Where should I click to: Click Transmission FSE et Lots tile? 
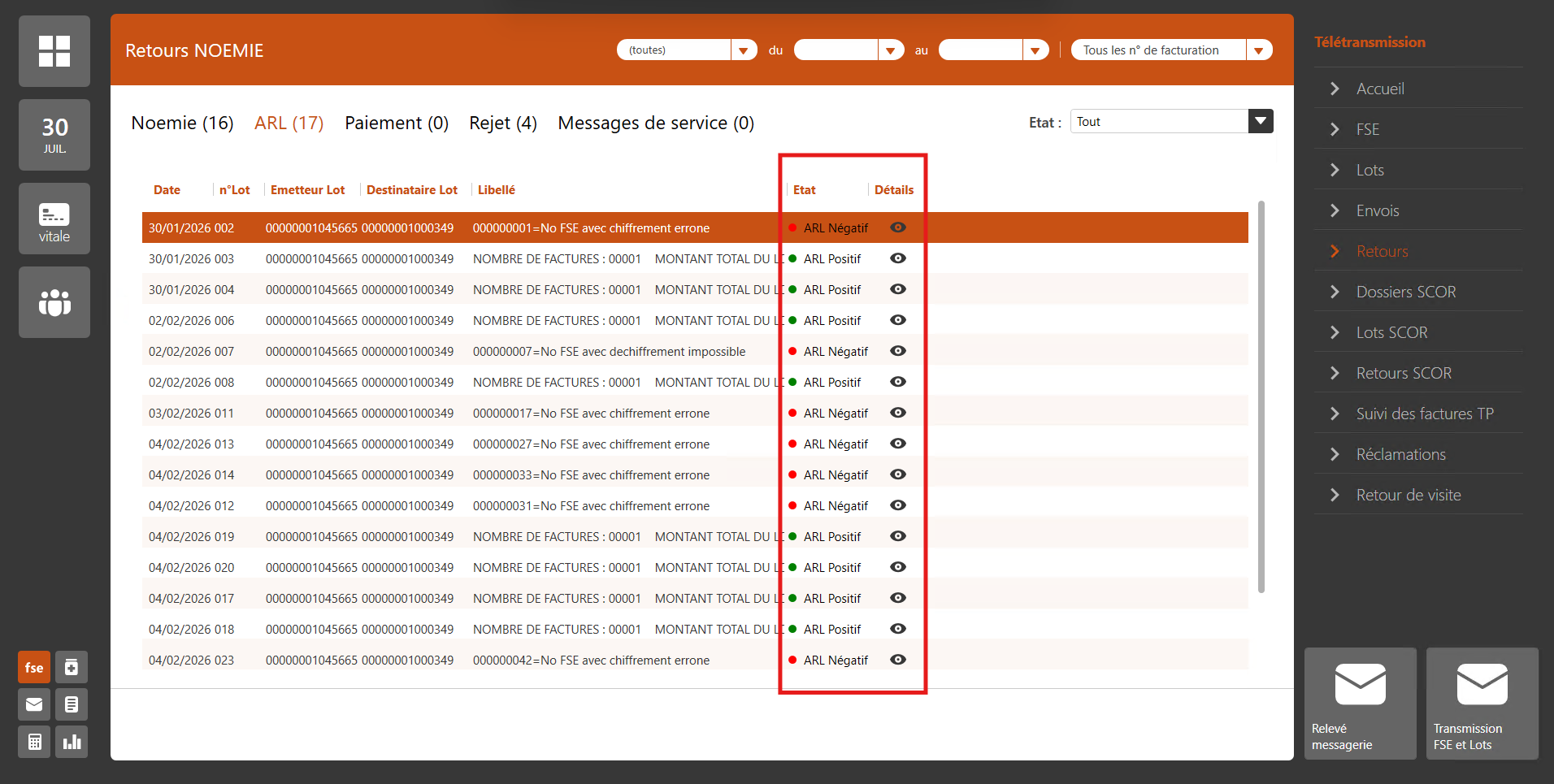click(x=1482, y=704)
